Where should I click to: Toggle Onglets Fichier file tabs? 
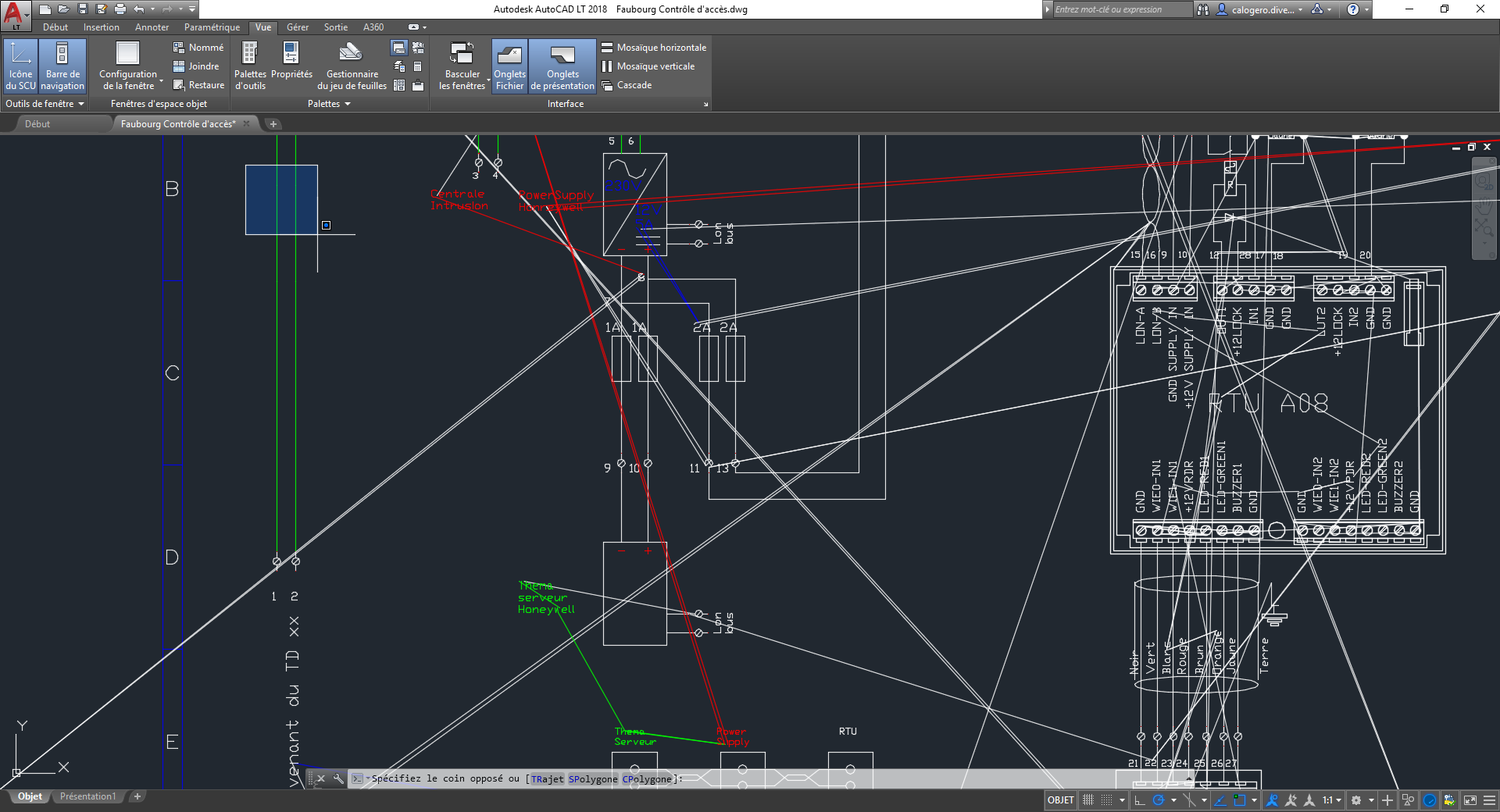tap(509, 66)
